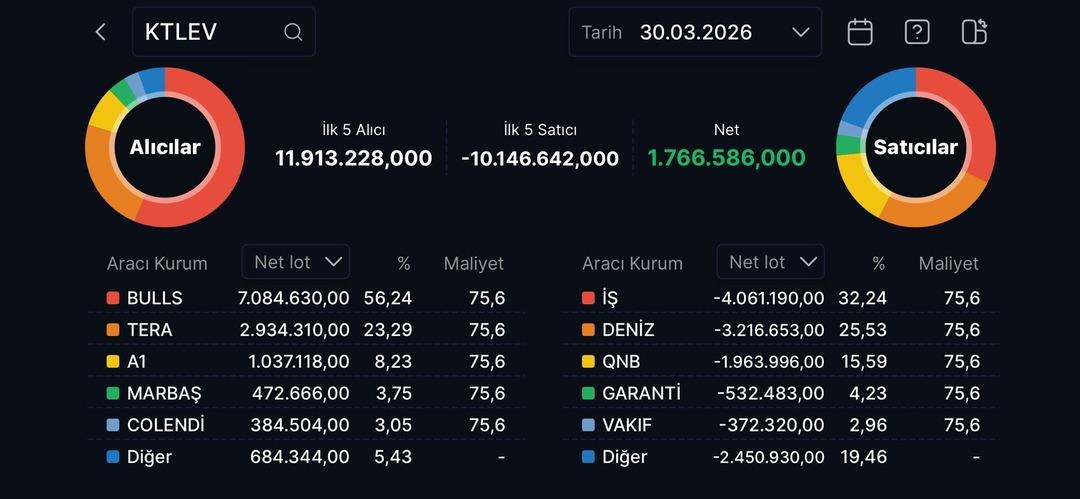
Task: Click the green Net total value
Action: point(726,158)
